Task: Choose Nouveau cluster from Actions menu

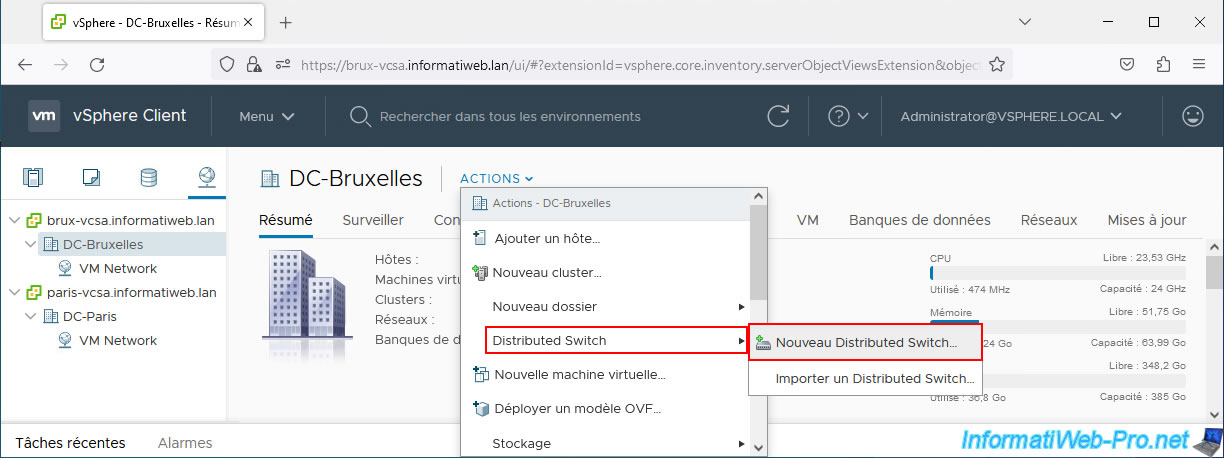Action: (x=606, y=272)
